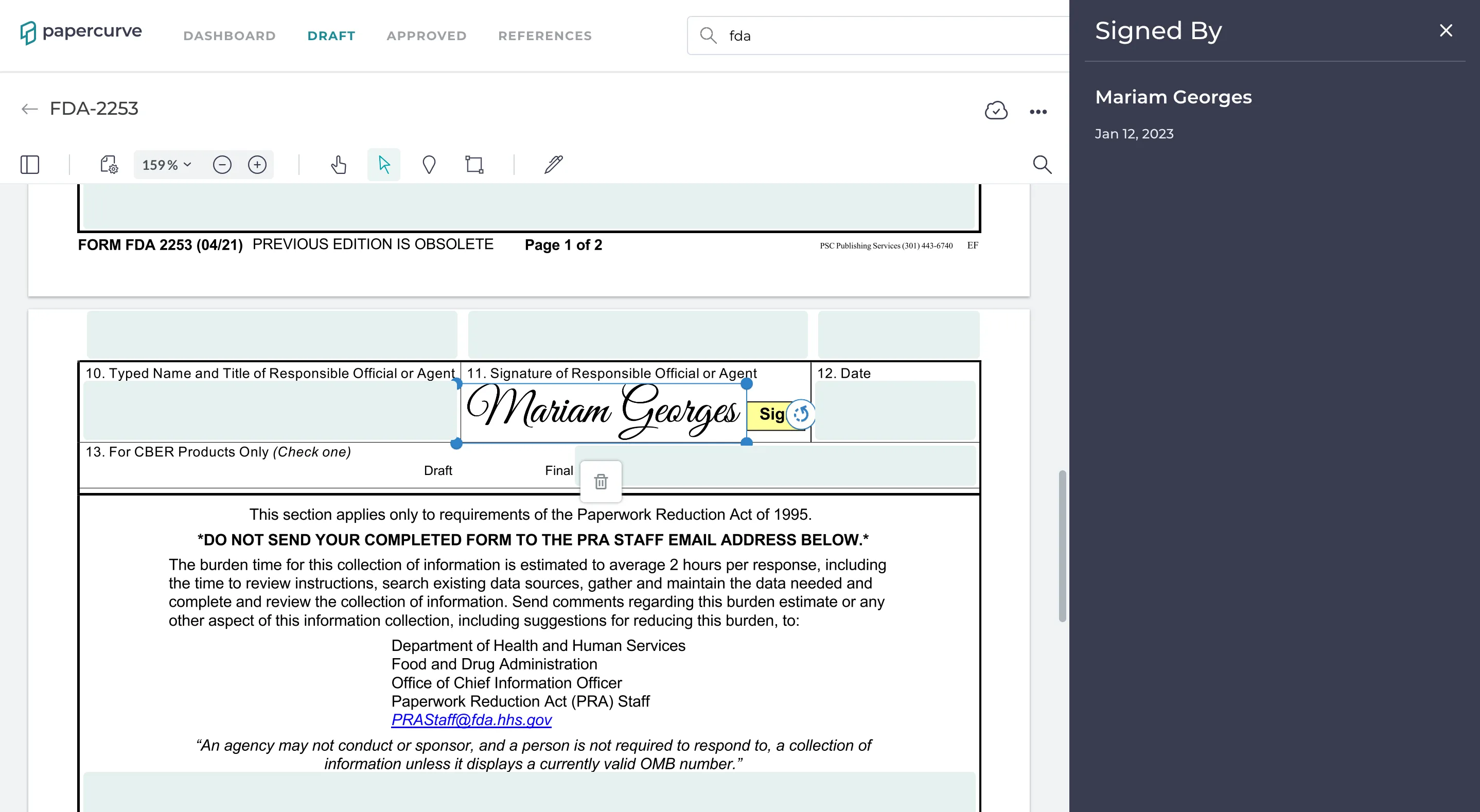Open the three-dot more options menu
Screen dimensions: 1480x812
click(1037, 112)
